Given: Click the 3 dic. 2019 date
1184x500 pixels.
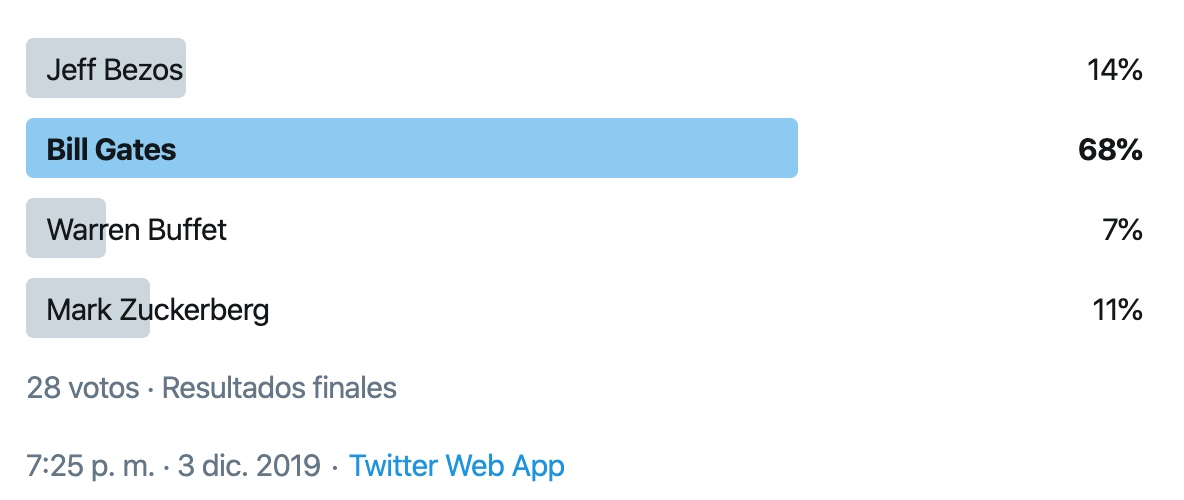Looking at the screenshot, I should [249, 466].
